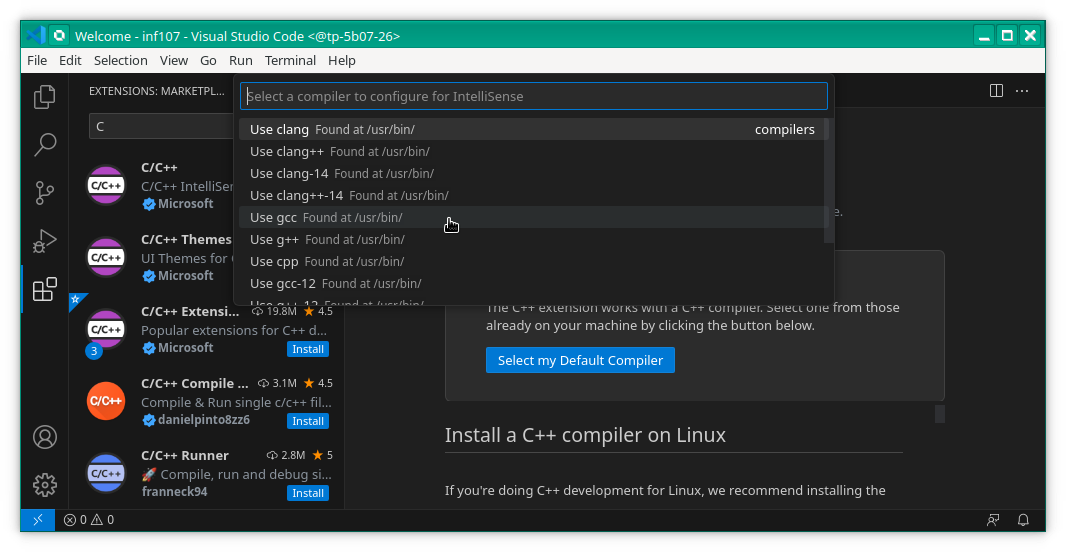
Task: Install the C/C++ Runner extension
Action: coord(308,493)
